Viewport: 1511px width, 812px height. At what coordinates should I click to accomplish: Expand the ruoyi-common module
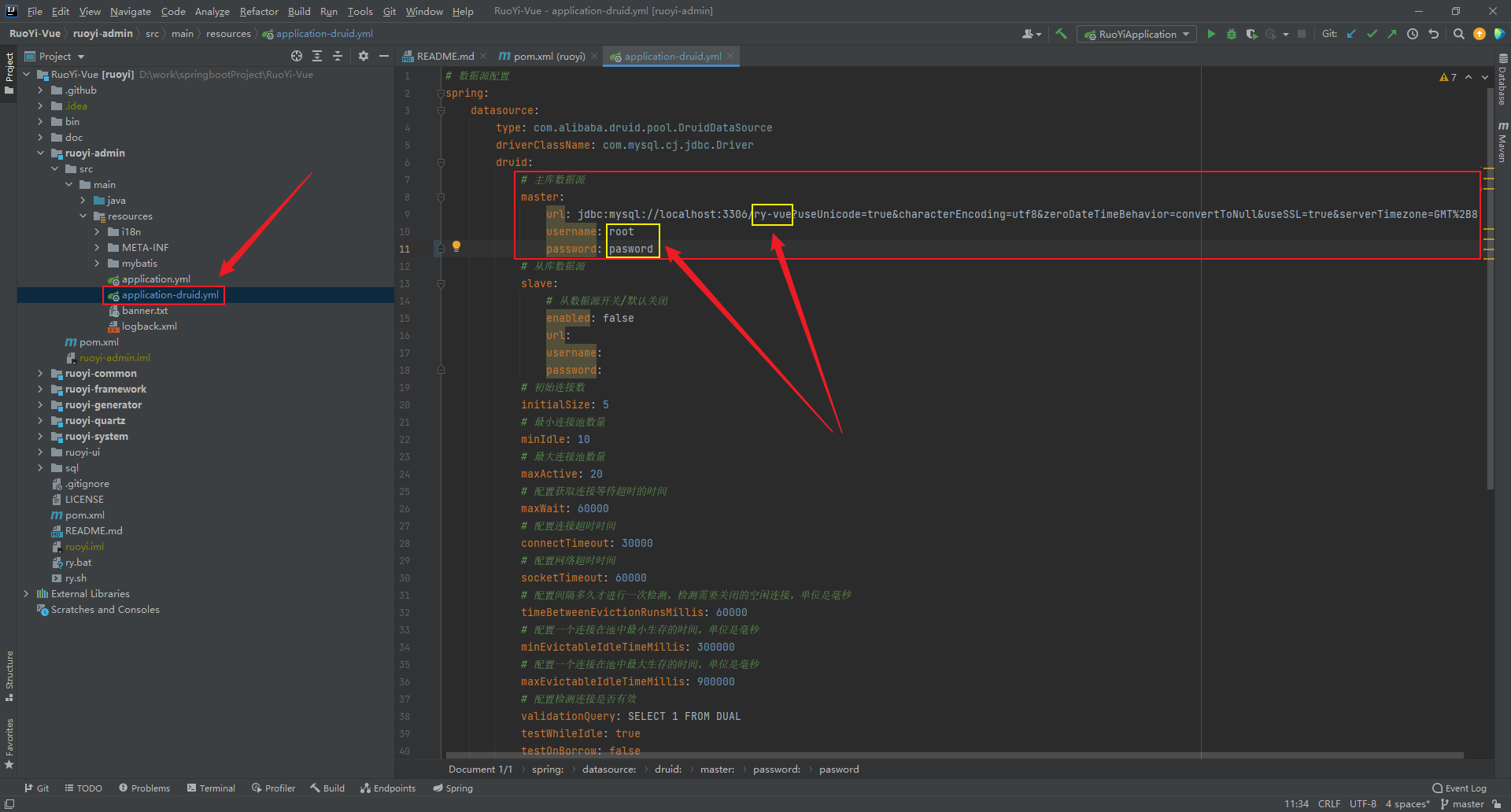(x=40, y=373)
